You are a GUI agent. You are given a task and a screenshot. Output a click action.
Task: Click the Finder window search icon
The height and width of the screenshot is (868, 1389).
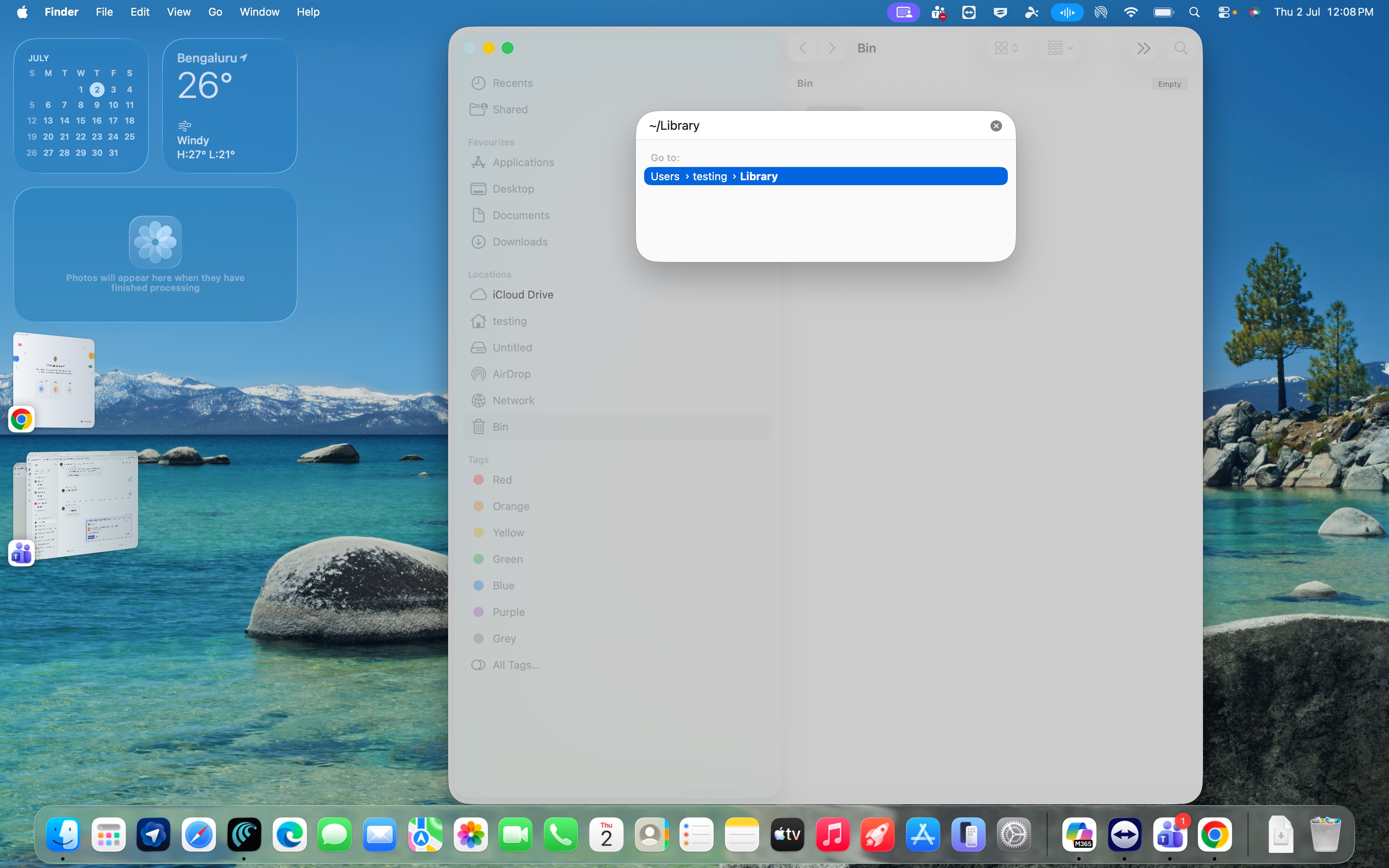1181,48
